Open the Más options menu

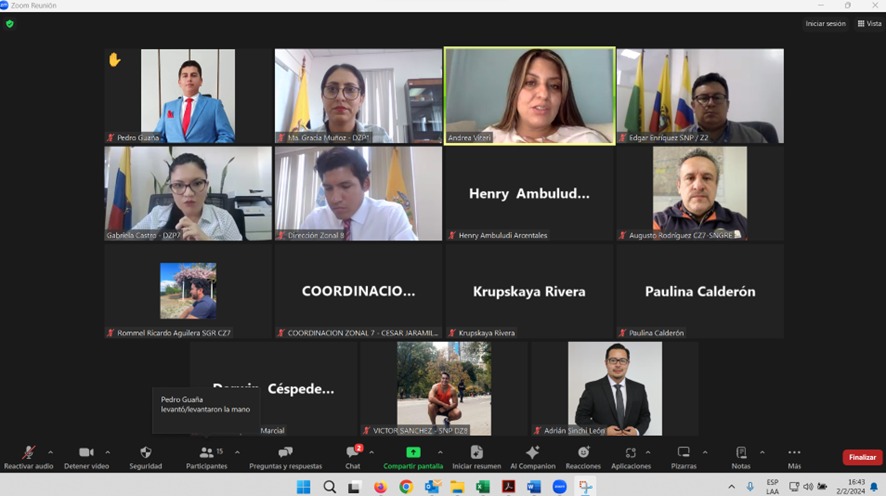794,453
